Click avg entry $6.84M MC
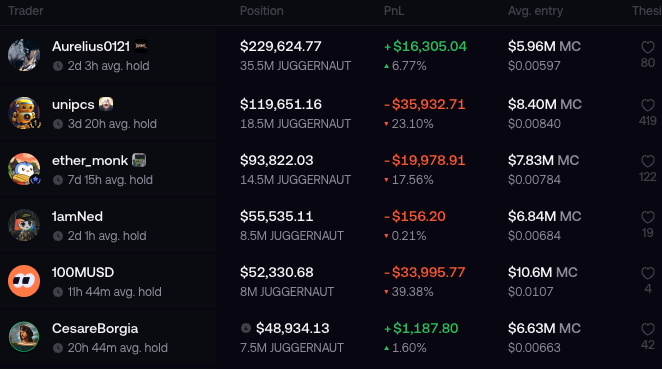Image resolution: width=662 pixels, height=369 pixels. point(545,216)
